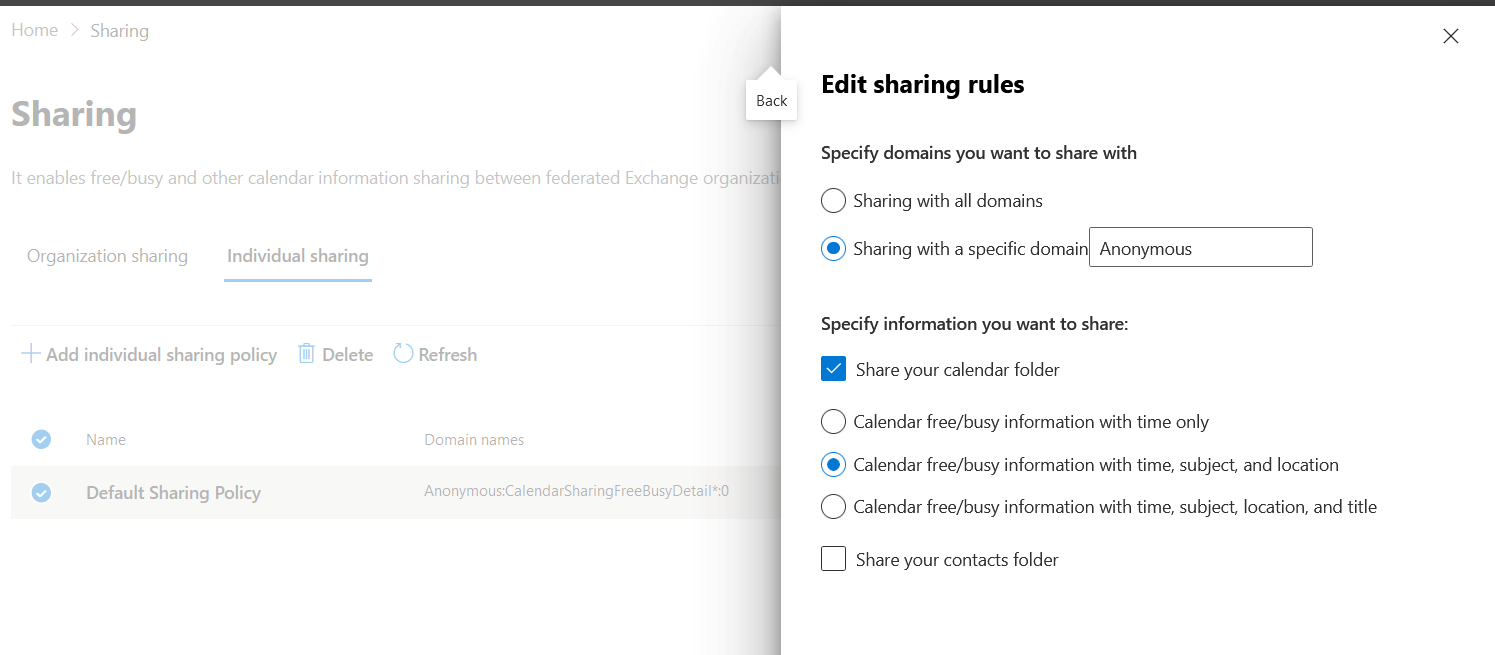
Task: Click the breadcrumb chevron separator
Action: click(74, 31)
